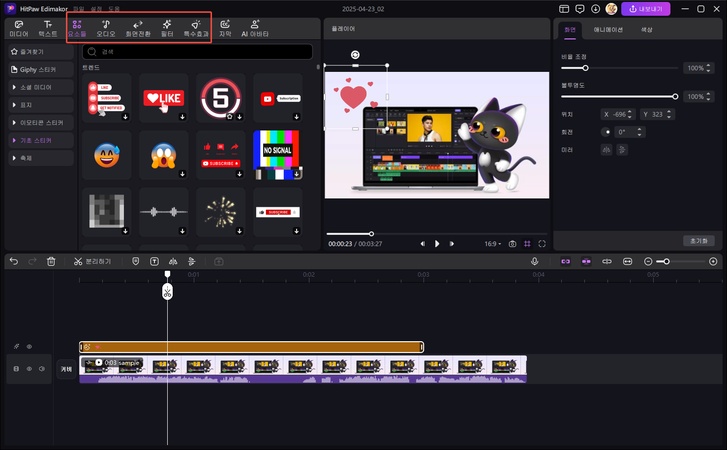Click the text T icon in timeline toolbar

[x=154, y=261]
